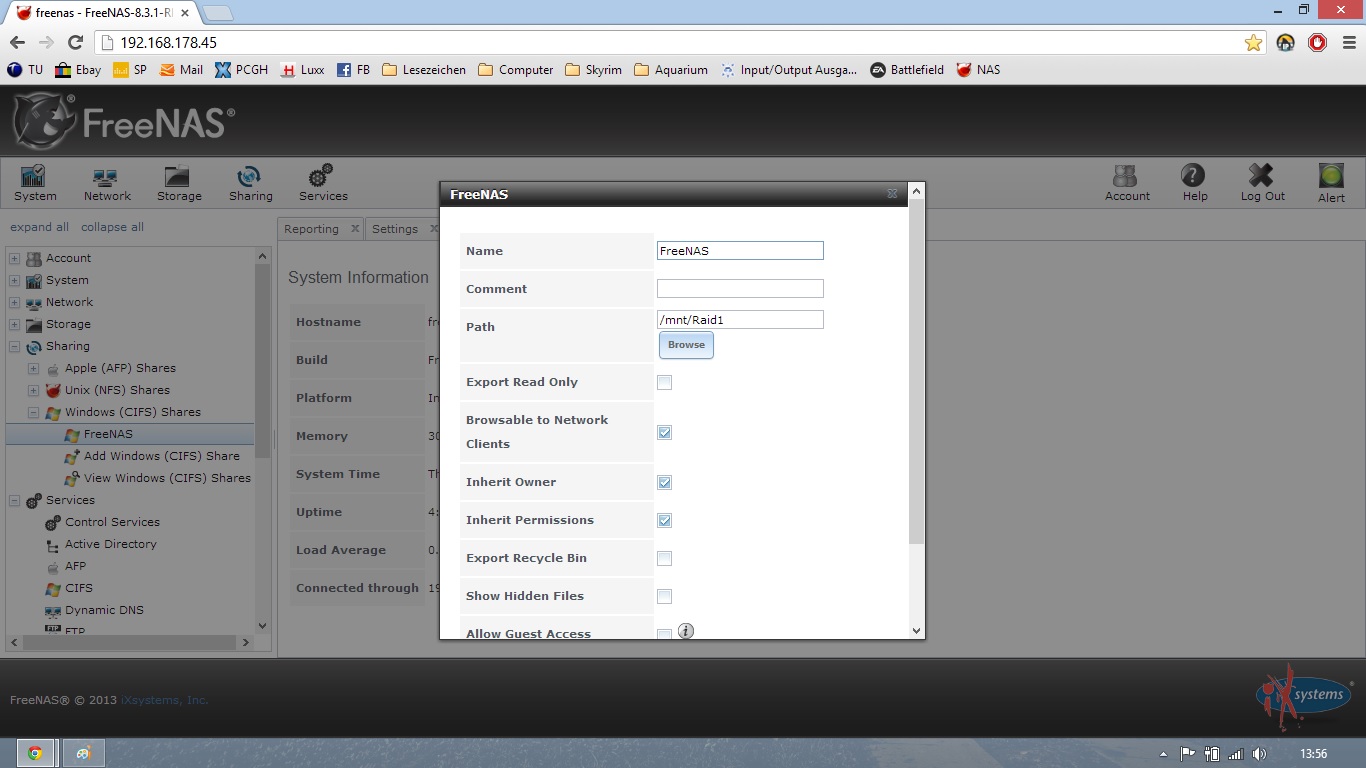Uncheck Inherit Permissions checkbox
The image size is (1366, 768).
point(664,520)
